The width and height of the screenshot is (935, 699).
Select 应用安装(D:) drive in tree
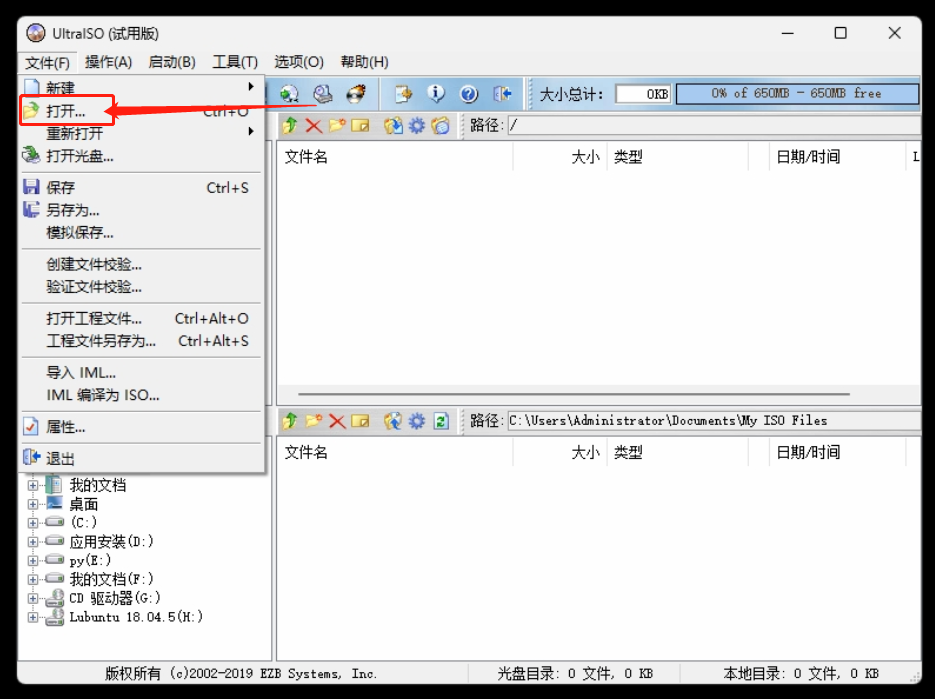point(112,542)
